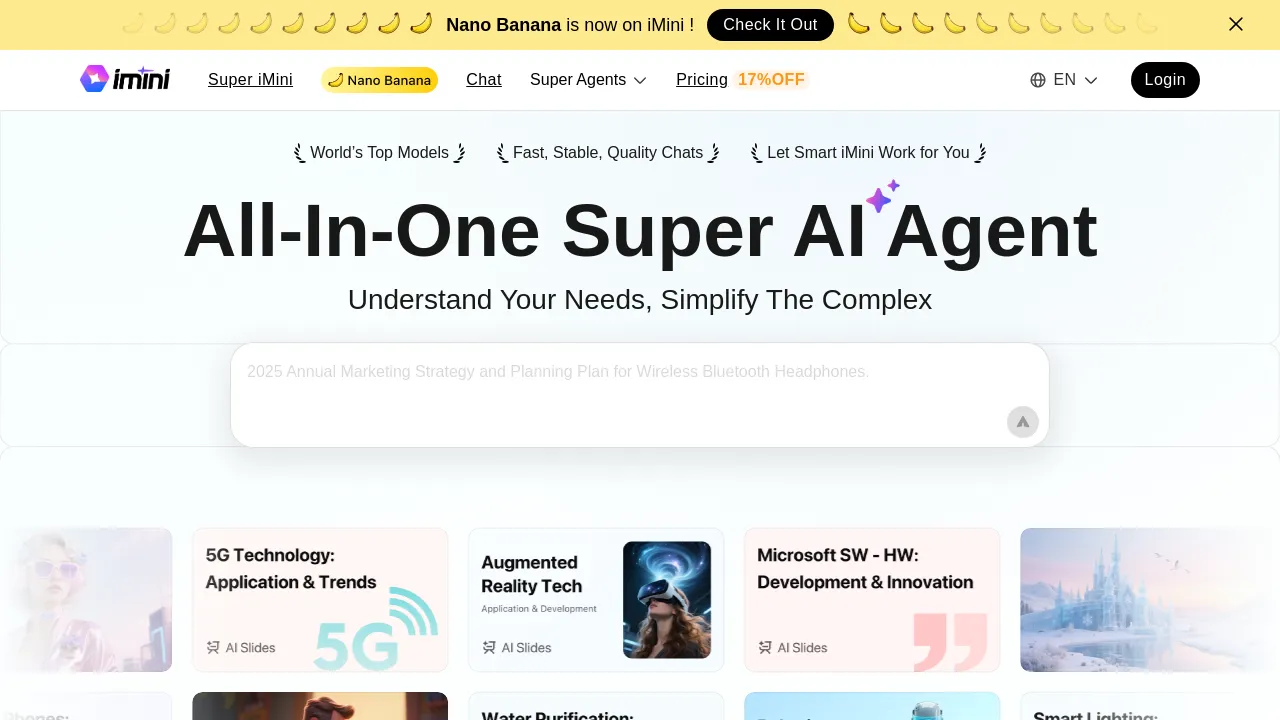This screenshot has width=1280, height=720.
Task: Click AI Slides icon on 5G card
Action: (x=213, y=648)
